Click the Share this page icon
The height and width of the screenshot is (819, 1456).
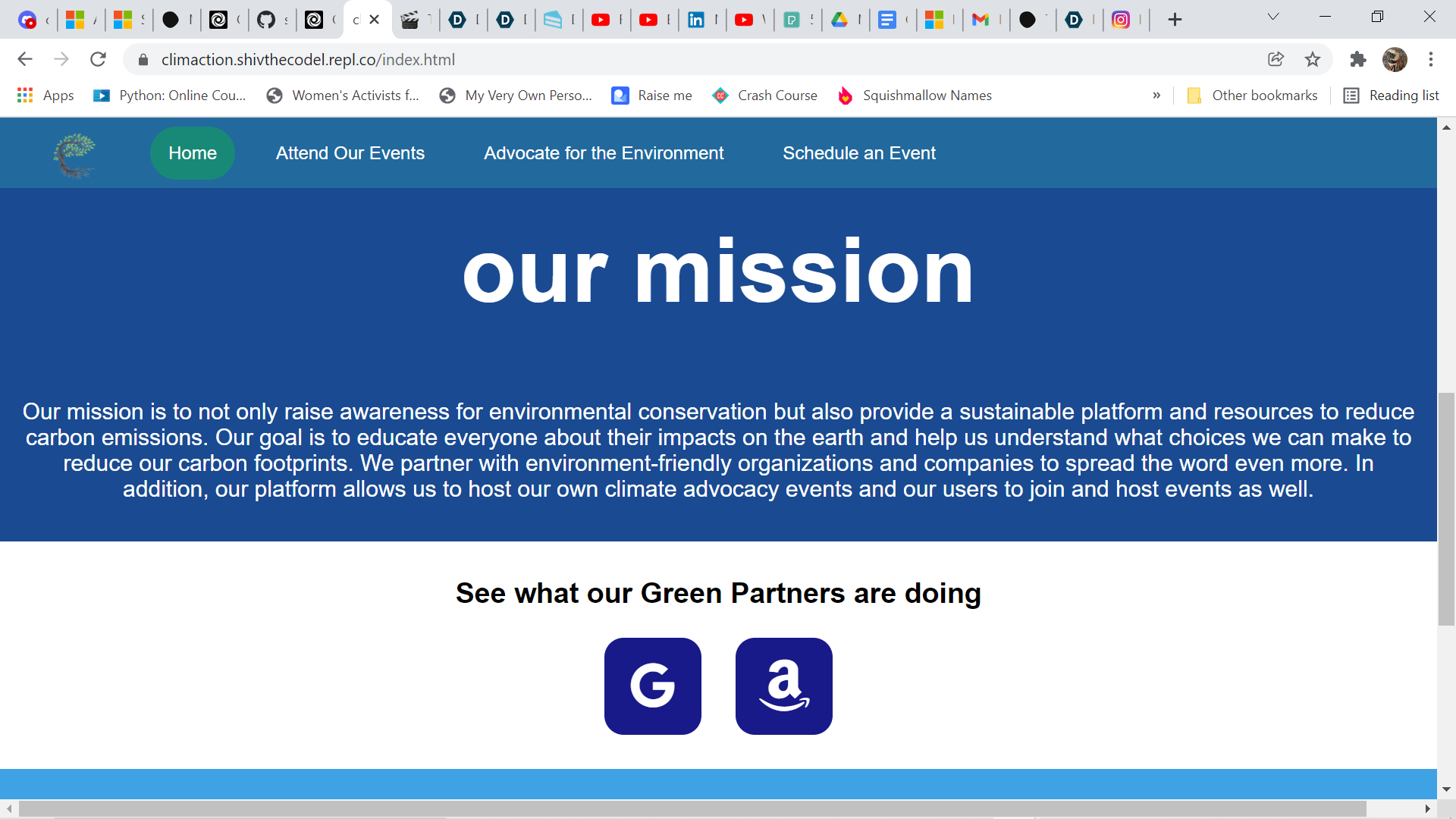[1276, 59]
